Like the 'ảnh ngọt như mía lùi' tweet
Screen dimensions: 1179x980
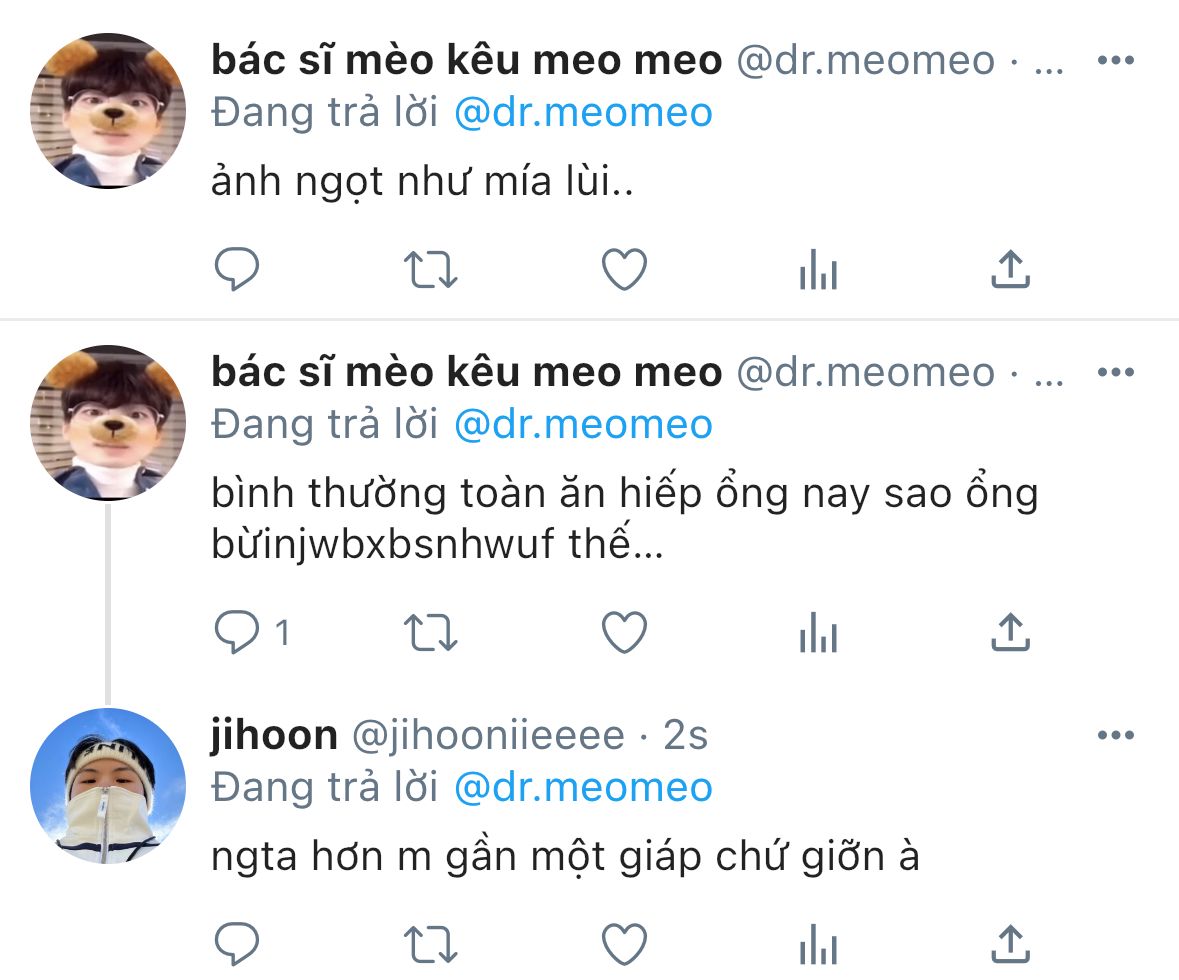tap(624, 269)
